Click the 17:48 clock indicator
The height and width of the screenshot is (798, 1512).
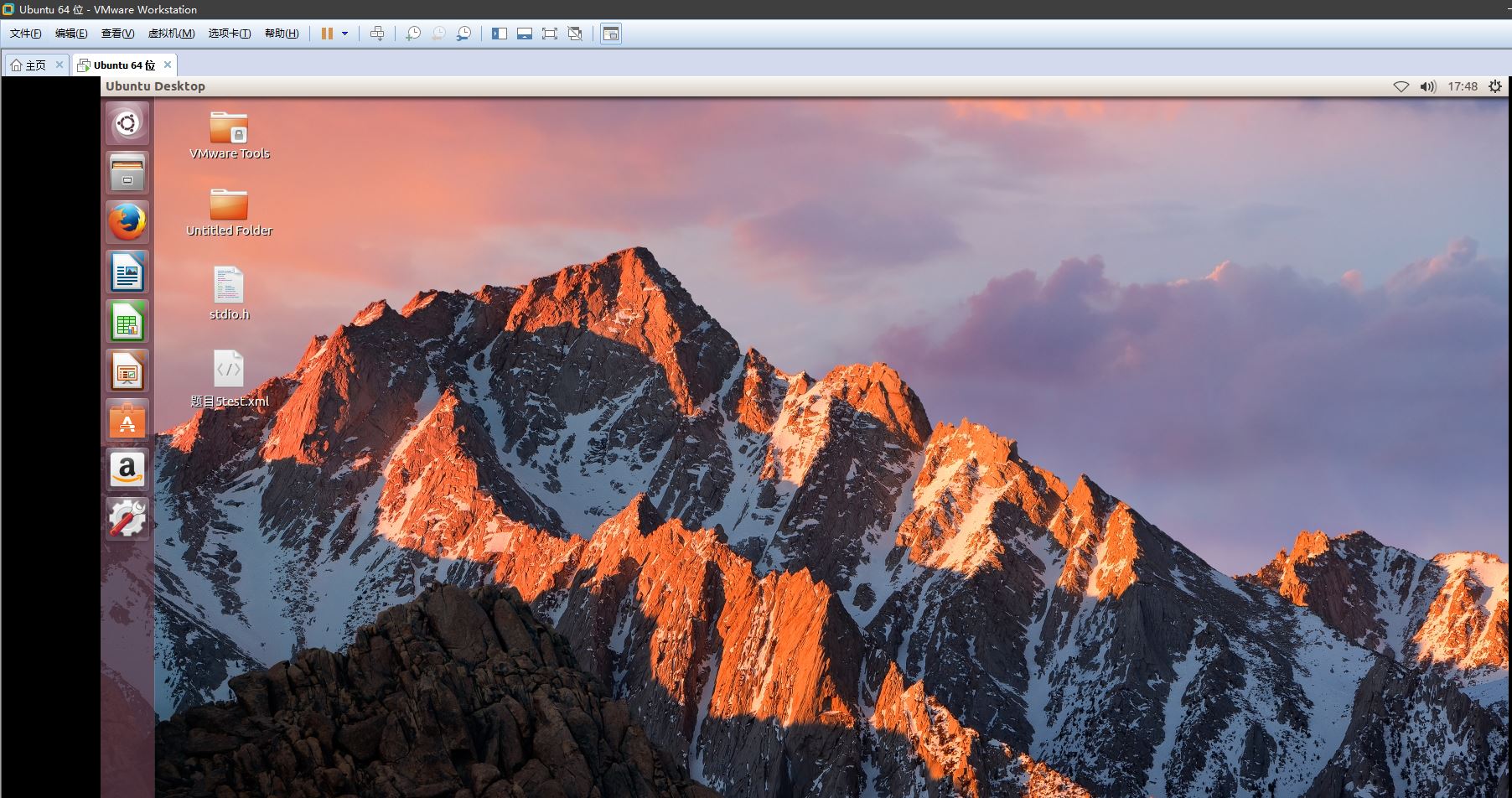[1463, 86]
